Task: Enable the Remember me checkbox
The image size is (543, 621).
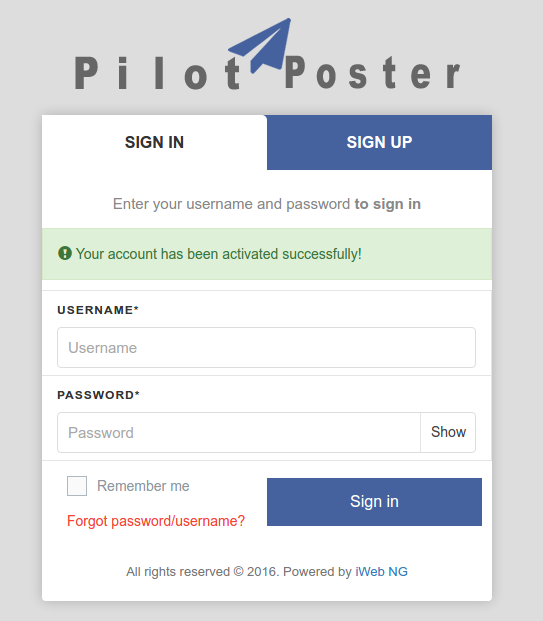Action: coord(77,486)
